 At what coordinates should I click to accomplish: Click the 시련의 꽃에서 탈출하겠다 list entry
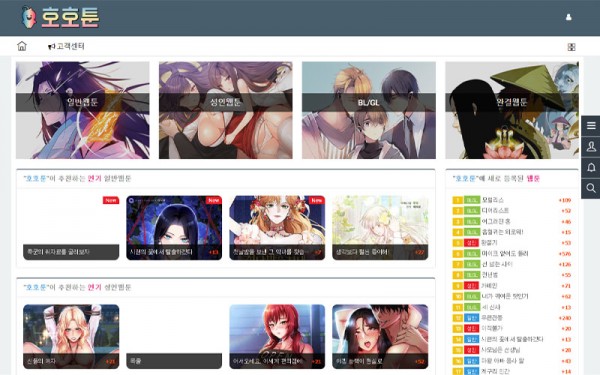tap(512, 339)
